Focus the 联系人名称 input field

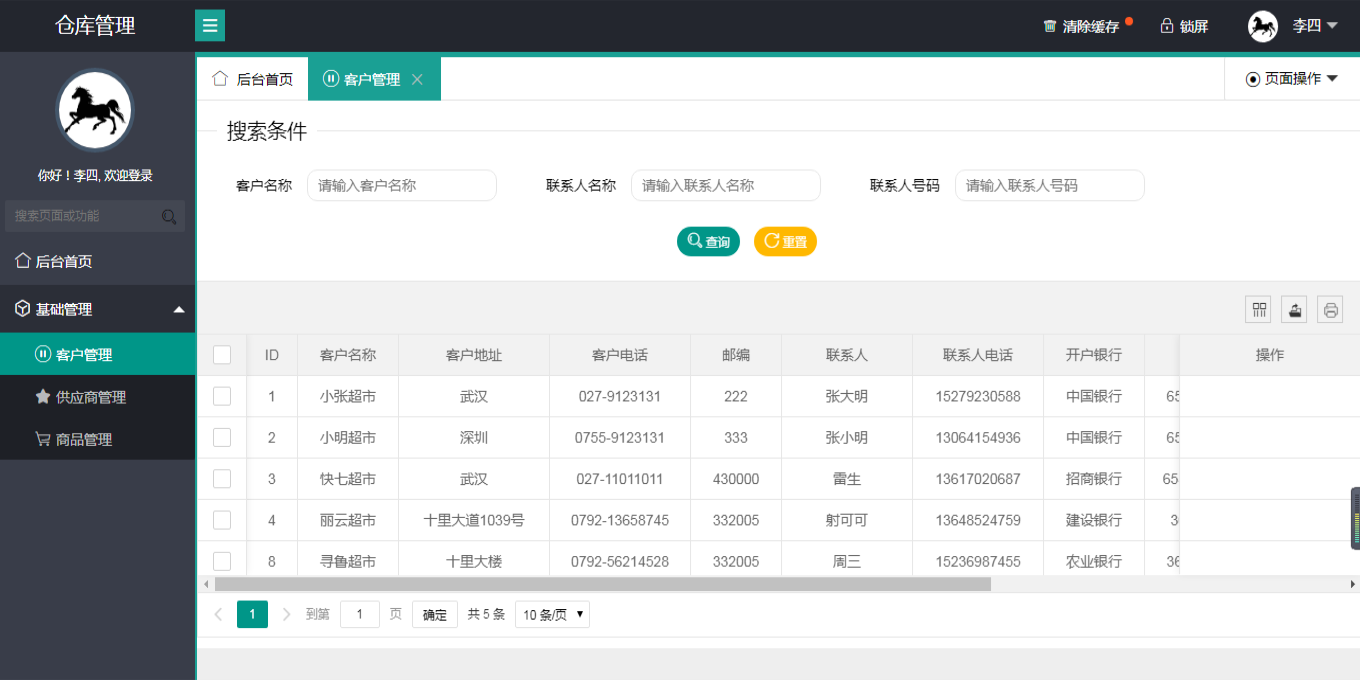click(x=726, y=185)
